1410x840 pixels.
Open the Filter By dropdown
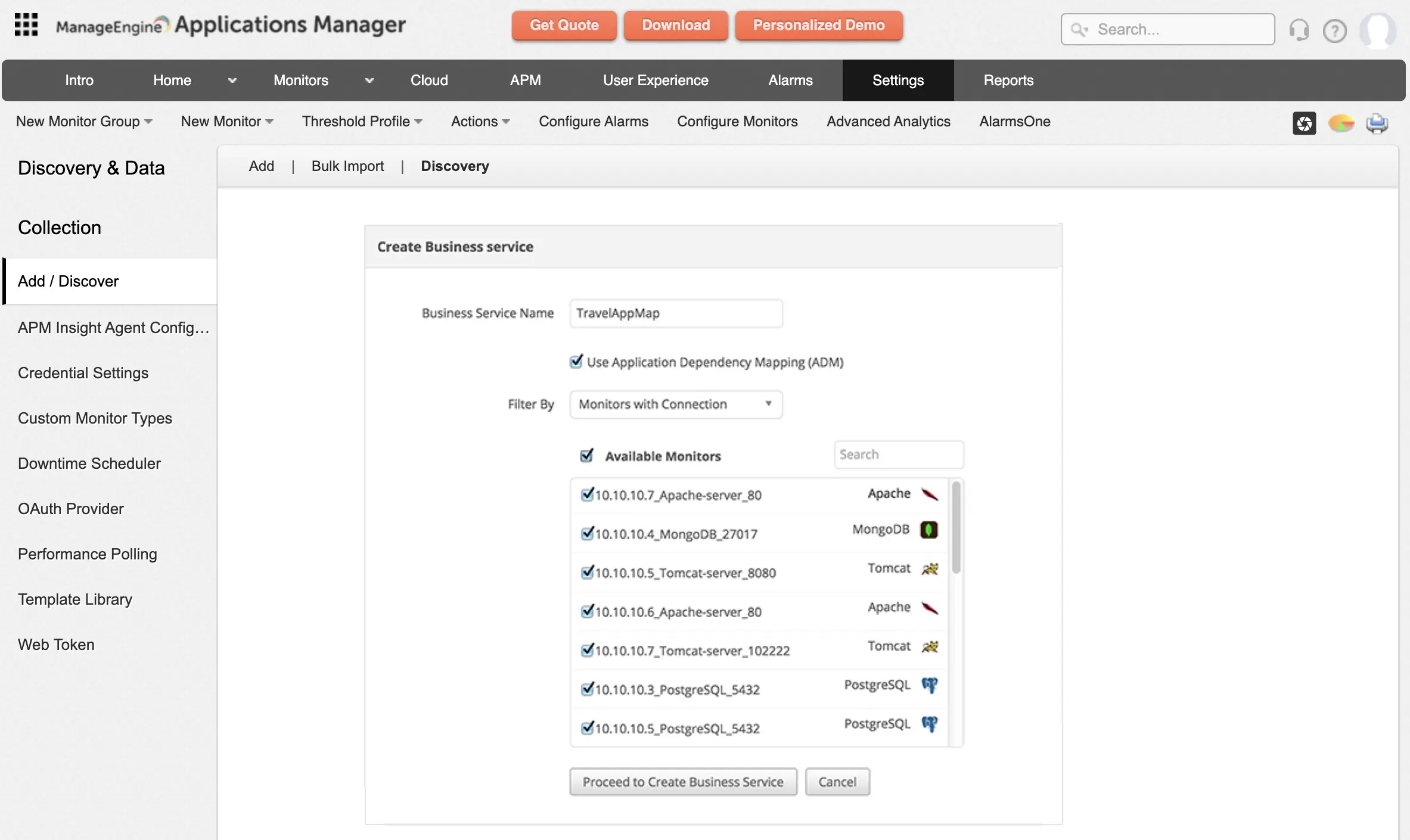[675, 404]
